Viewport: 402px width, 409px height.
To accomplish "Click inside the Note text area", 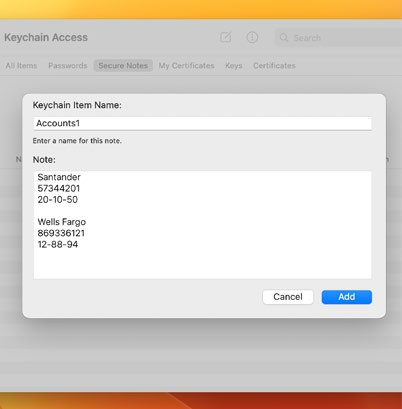I will coord(202,225).
